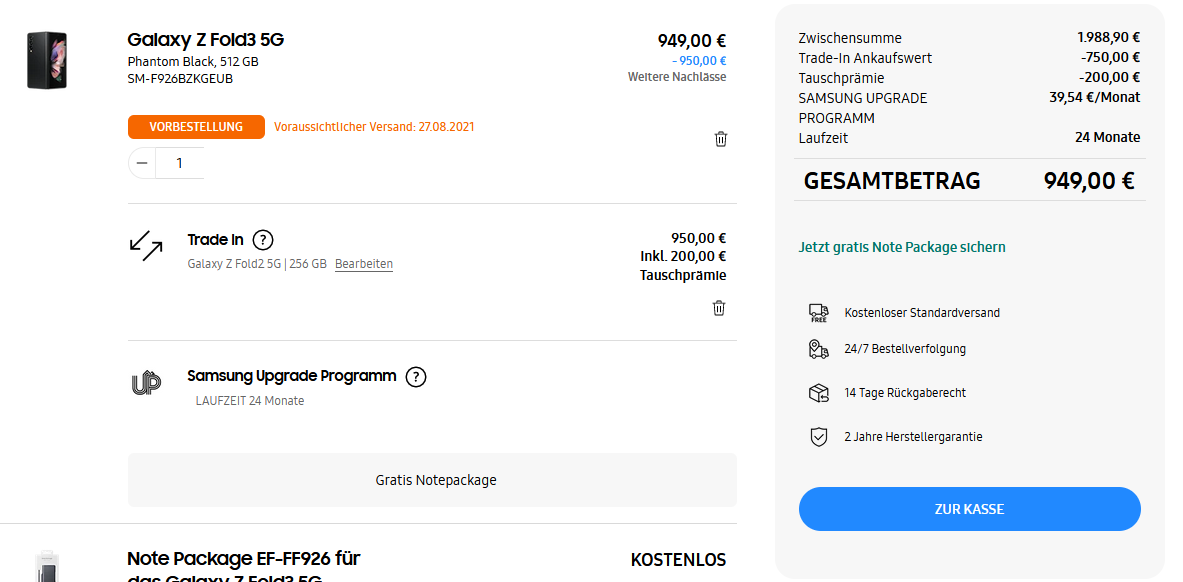The height and width of the screenshot is (582, 1183).
Task: Open Trade In help question mark
Action: point(263,240)
